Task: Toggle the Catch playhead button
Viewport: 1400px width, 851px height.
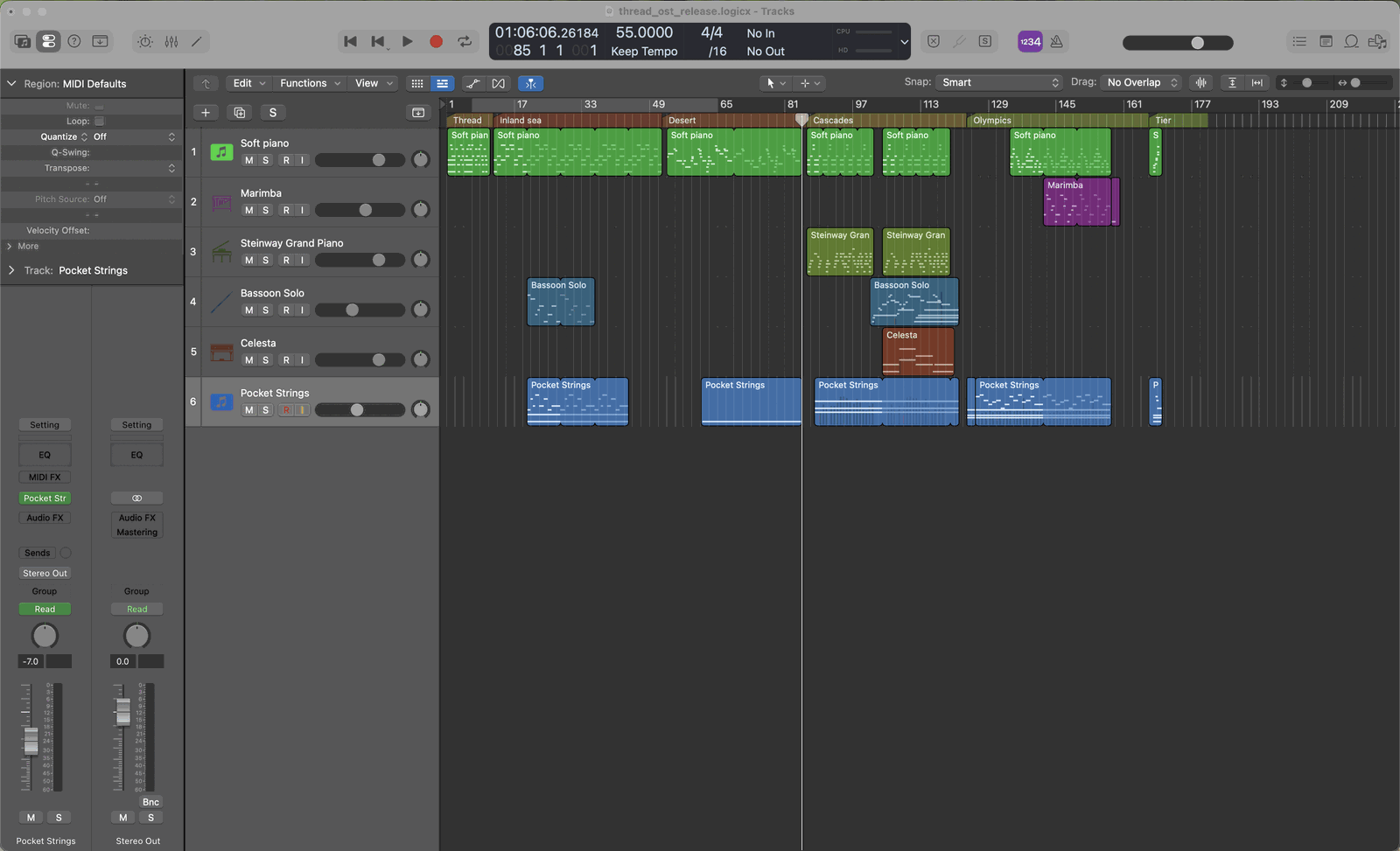Action: tap(531, 83)
